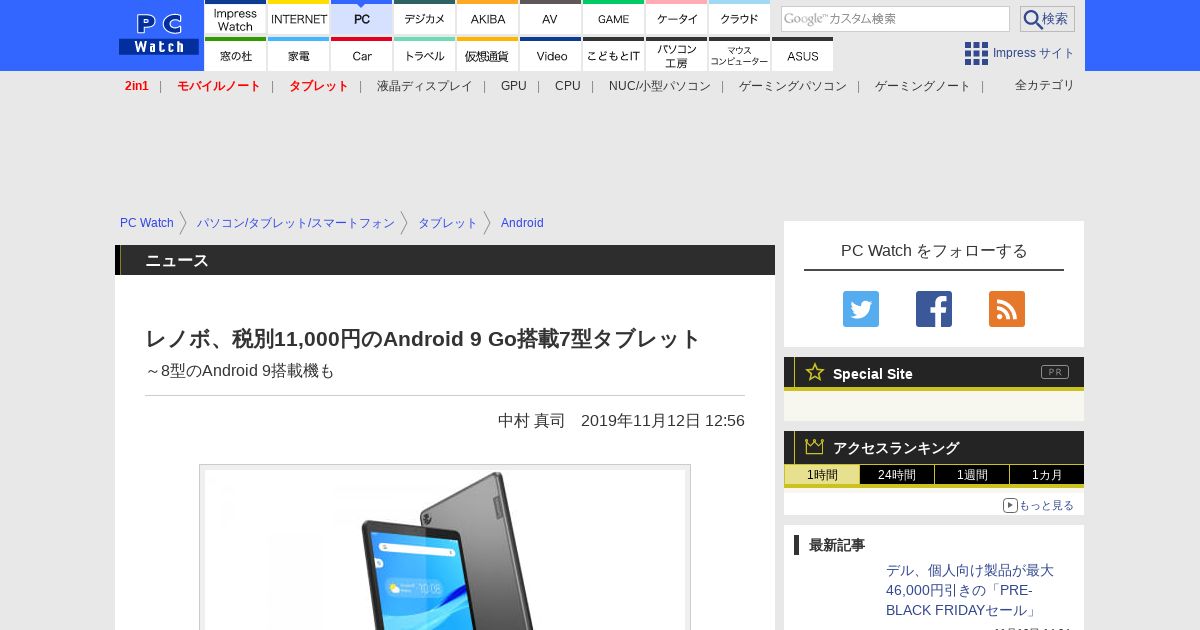Viewport: 1200px width, 630px height.
Task: Click the 最新記事 heading
Action: tap(837, 545)
